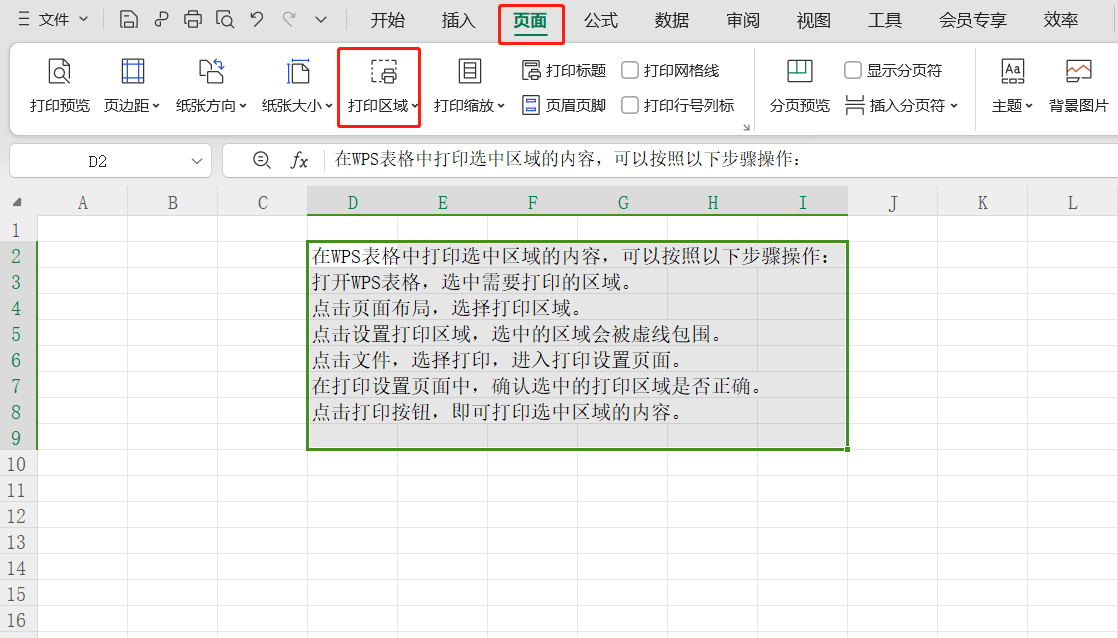Click cell text '在打印设置页面中，确认选中的打印区域是否正确。'
Viewport: 1118px width, 638px height.
coord(538,386)
